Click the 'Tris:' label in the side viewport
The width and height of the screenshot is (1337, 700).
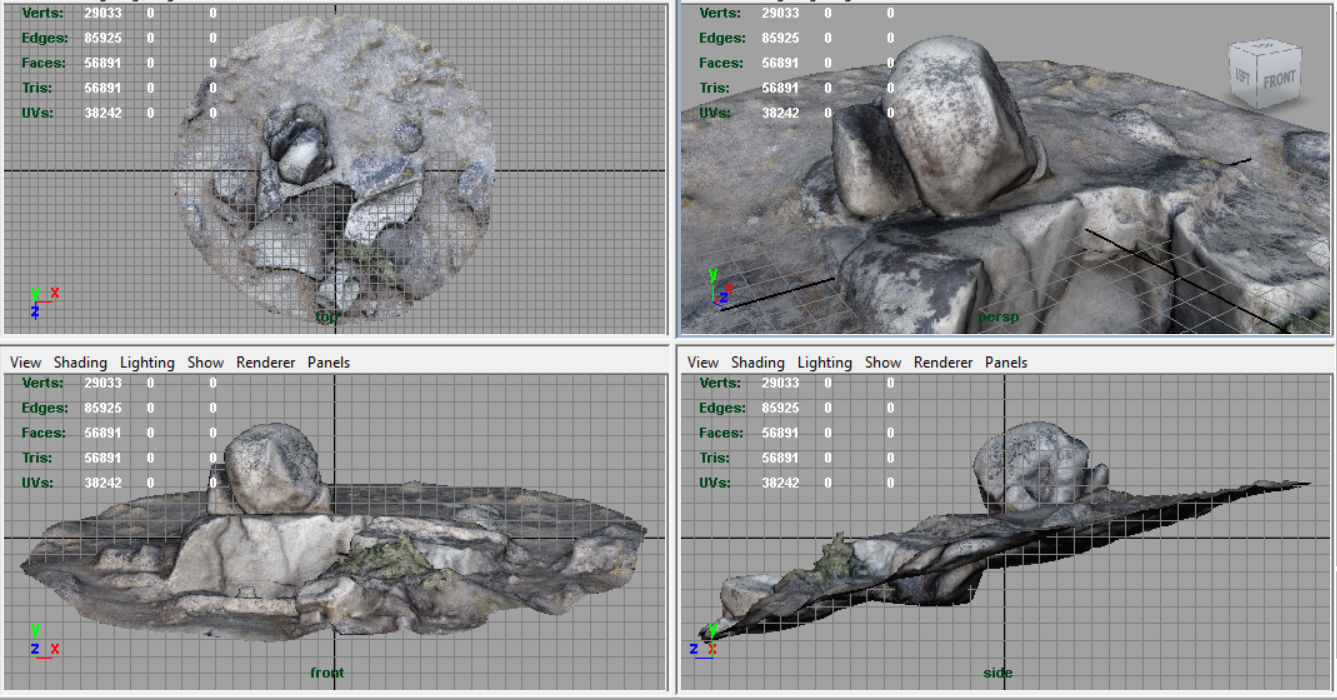click(x=715, y=458)
